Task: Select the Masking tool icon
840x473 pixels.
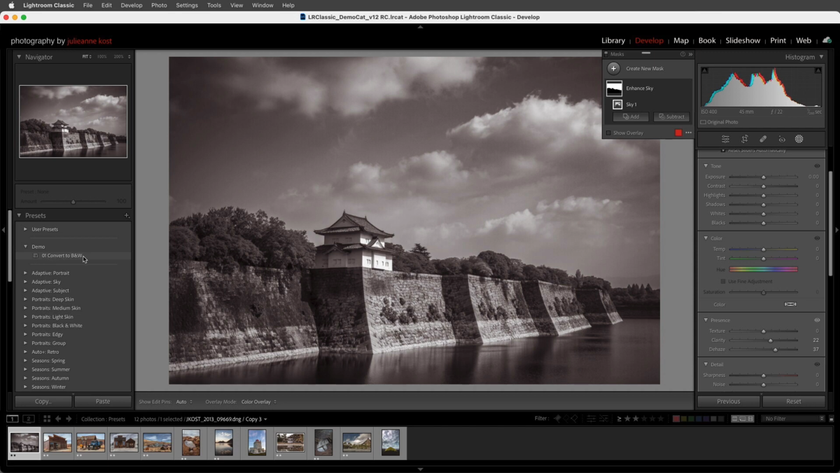Action: (x=799, y=139)
